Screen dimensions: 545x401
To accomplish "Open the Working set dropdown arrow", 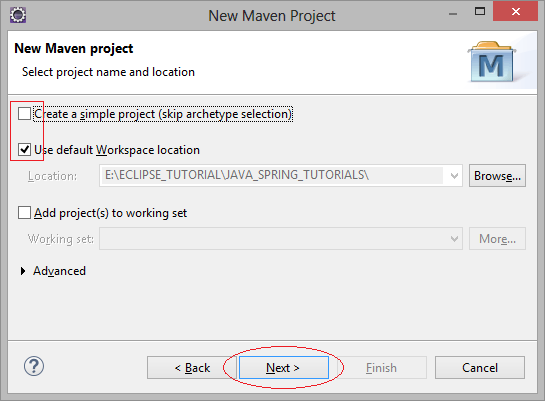I will 454,239.
